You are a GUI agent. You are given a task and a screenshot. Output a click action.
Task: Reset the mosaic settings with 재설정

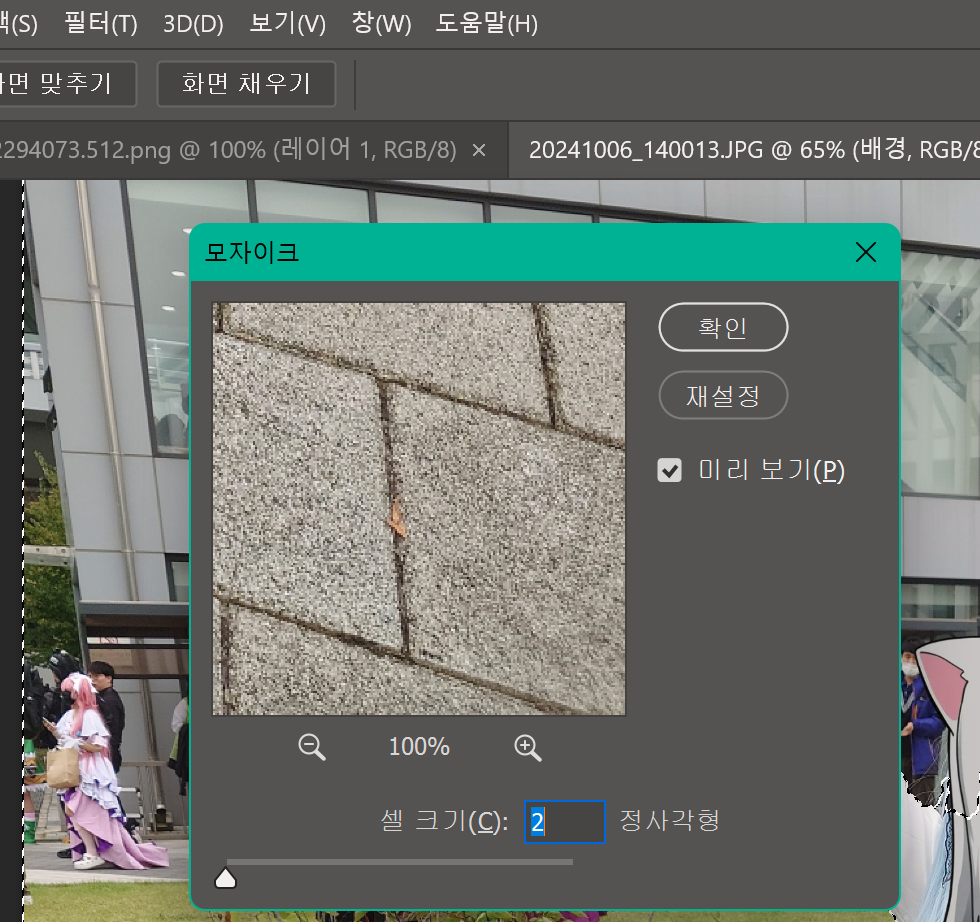tap(723, 395)
